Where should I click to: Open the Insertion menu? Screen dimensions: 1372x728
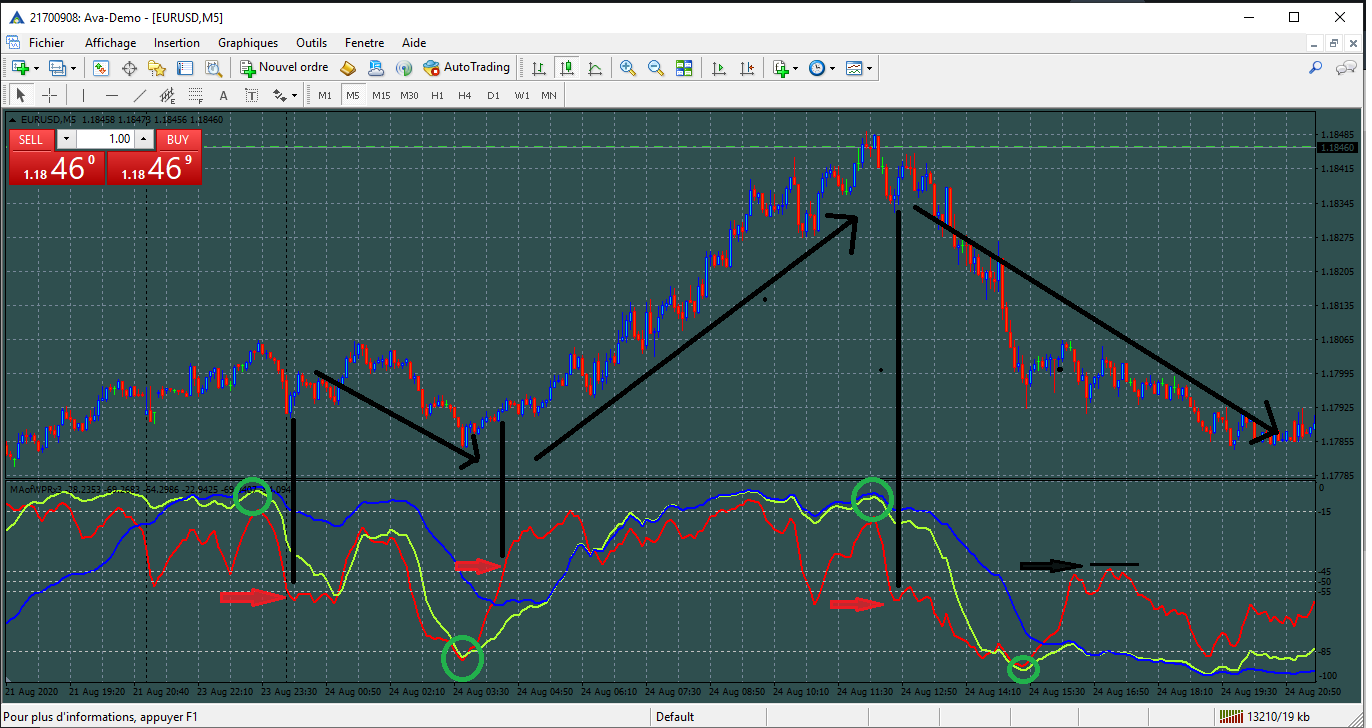[x=177, y=42]
